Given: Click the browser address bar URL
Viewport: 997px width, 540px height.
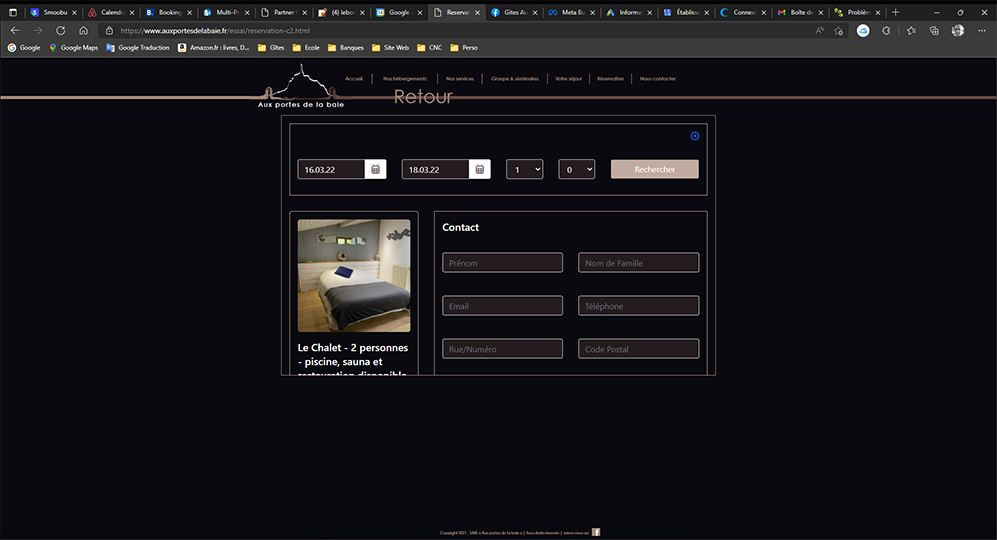Looking at the screenshot, I should tap(215, 31).
